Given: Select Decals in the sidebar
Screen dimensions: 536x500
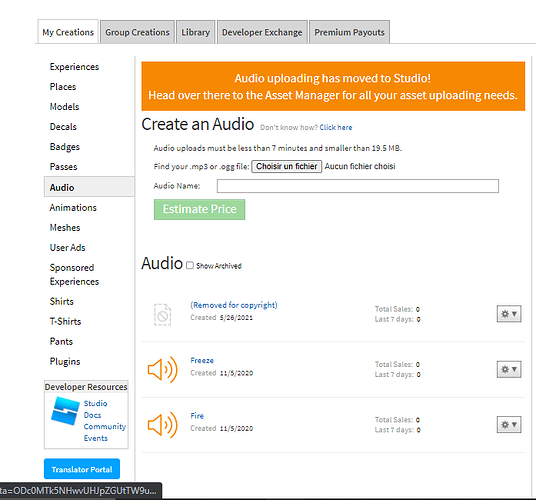Looking at the screenshot, I should point(63,127).
